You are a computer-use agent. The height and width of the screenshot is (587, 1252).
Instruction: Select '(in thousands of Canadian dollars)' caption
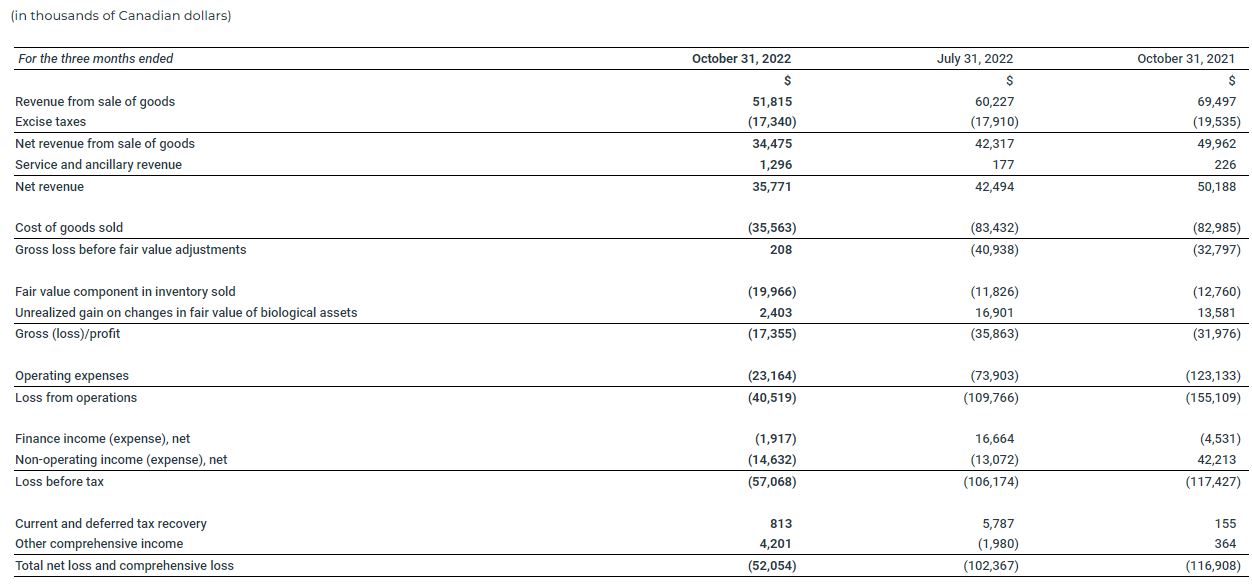coord(120,16)
